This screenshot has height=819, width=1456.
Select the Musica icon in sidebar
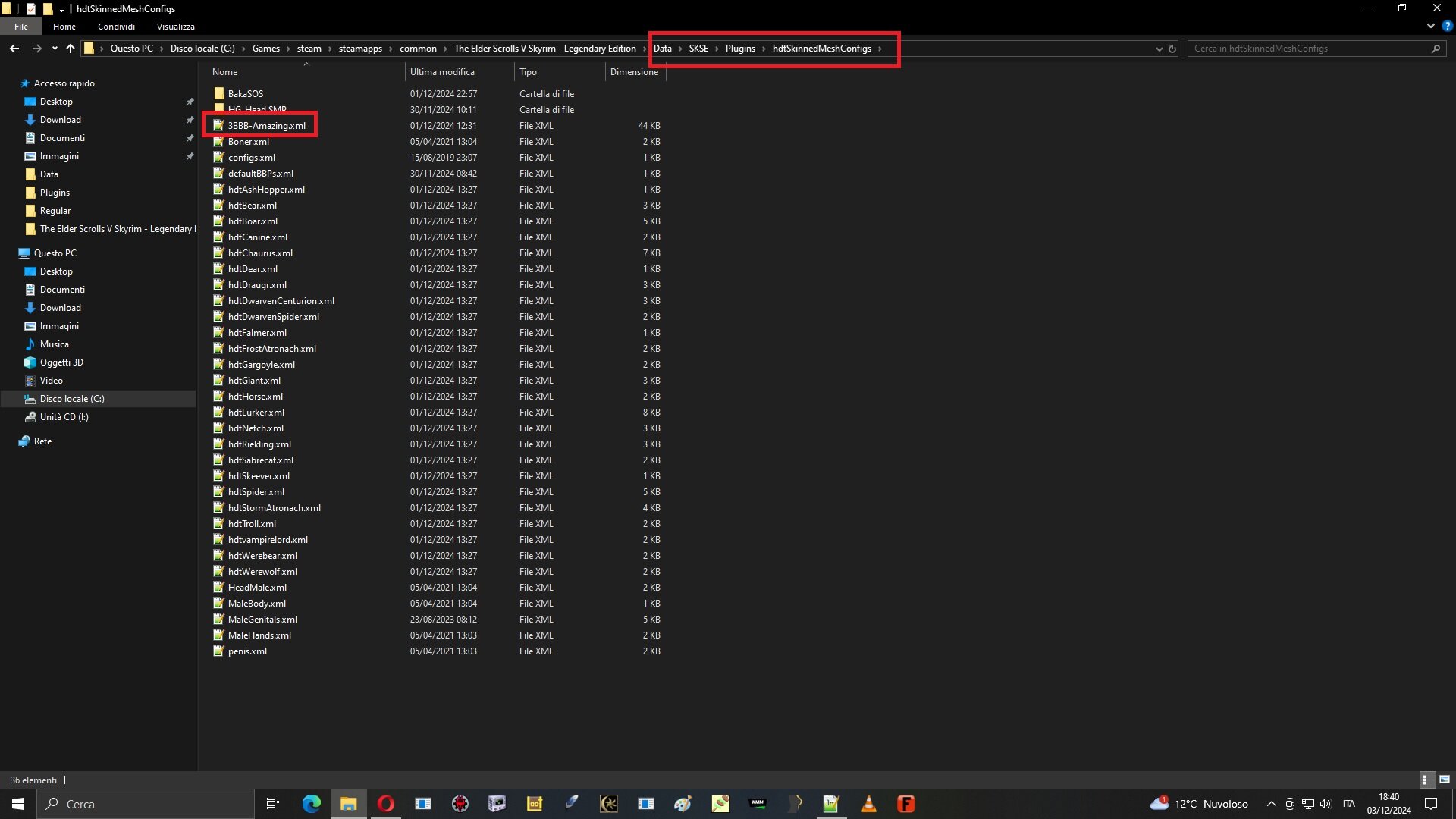pos(30,344)
